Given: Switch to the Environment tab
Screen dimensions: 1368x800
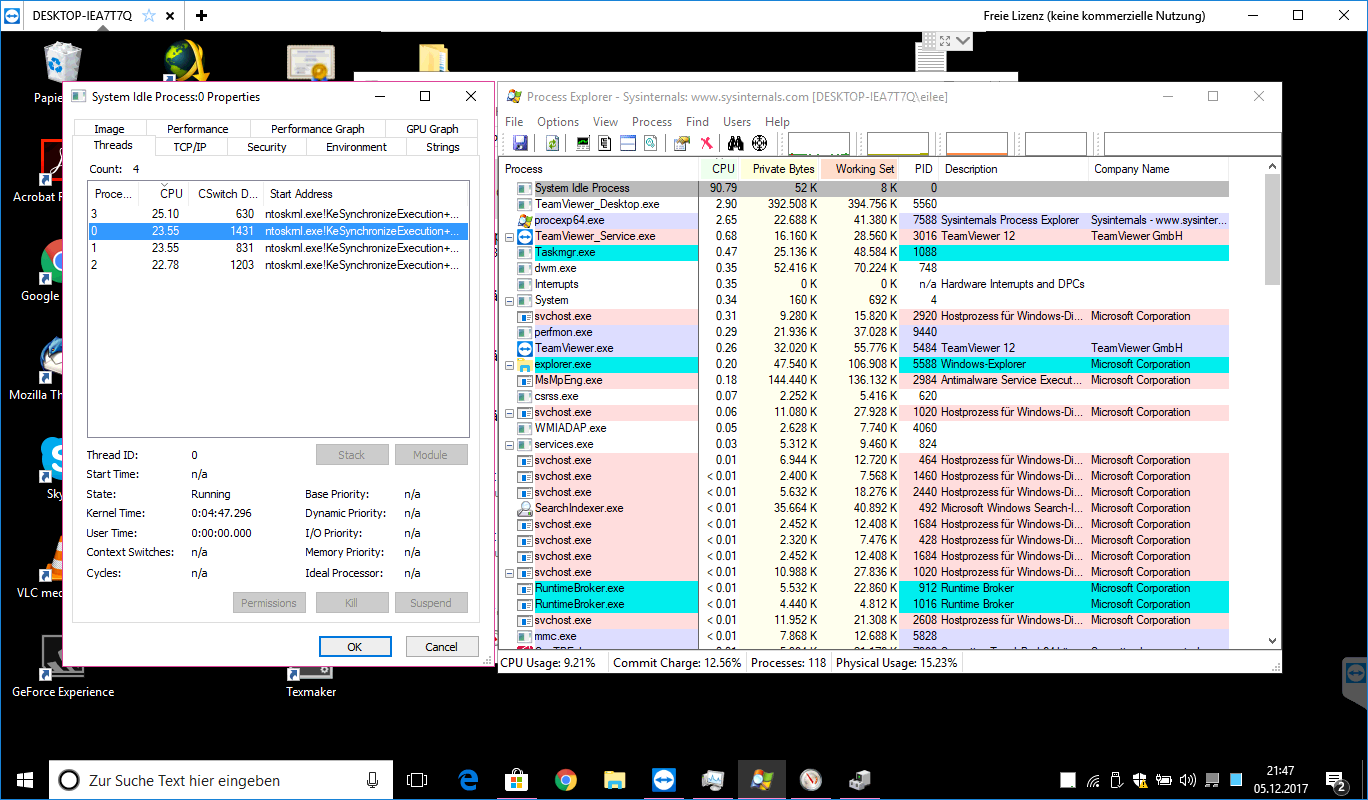Looking at the screenshot, I should (356, 147).
